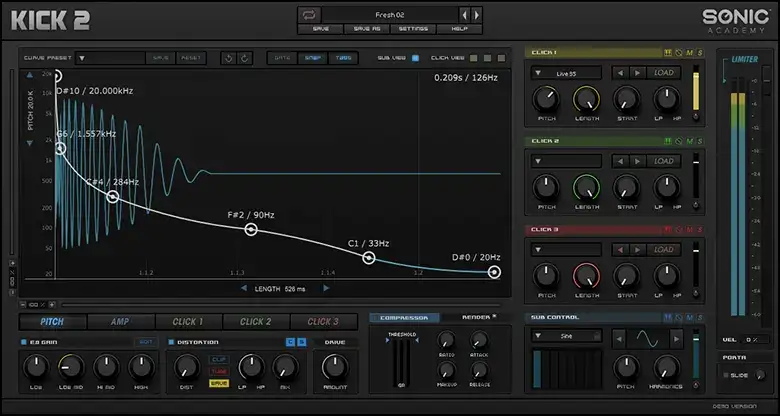Image resolution: width=780 pixels, height=416 pixels.
Task: Go to the previous preset arrow beside Fresh 02
Action: coord(465,15)
